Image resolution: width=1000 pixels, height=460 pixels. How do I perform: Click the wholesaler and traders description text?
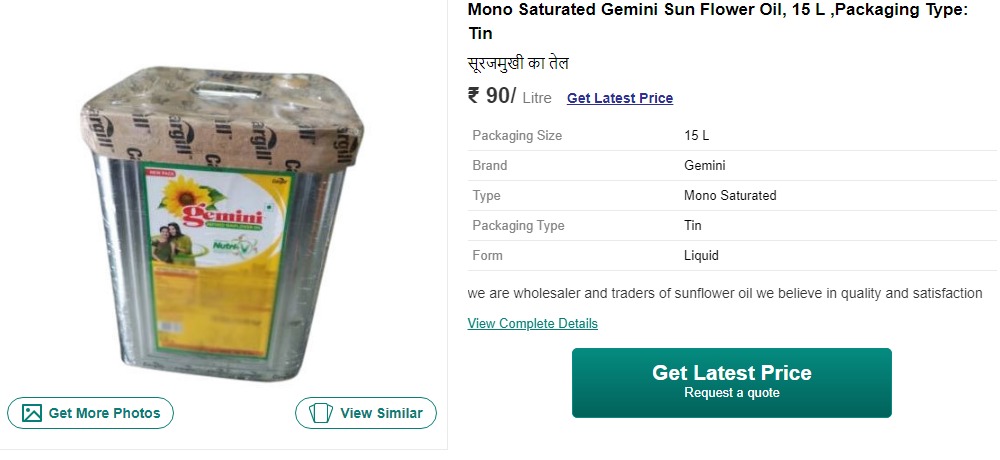725,294
